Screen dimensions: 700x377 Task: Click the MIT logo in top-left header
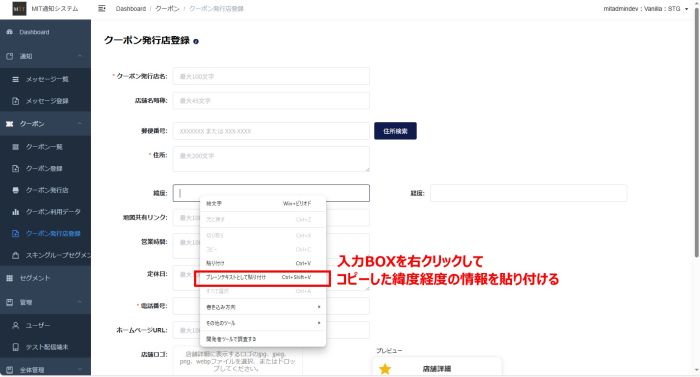pyautogui.click(x=19, y=8)
